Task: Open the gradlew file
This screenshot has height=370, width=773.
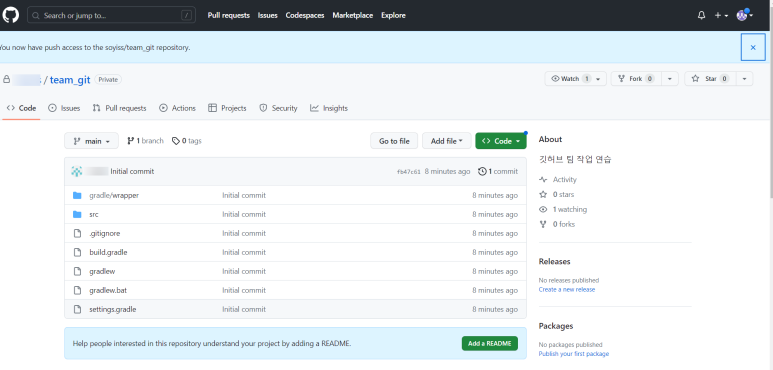Action: click(x=102, y=271)
